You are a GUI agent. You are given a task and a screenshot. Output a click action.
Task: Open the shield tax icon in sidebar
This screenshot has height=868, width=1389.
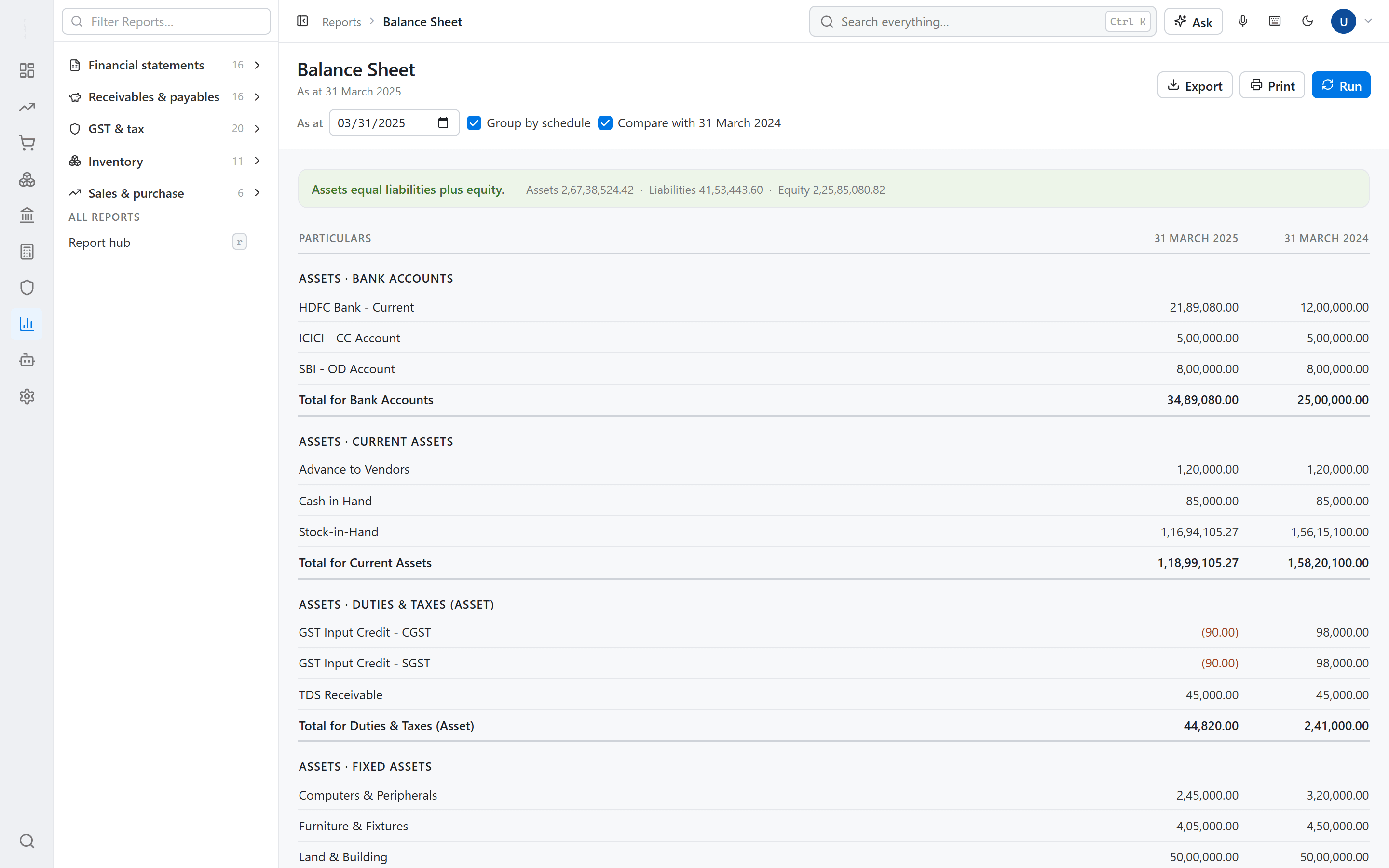click(x=27, y=287)
